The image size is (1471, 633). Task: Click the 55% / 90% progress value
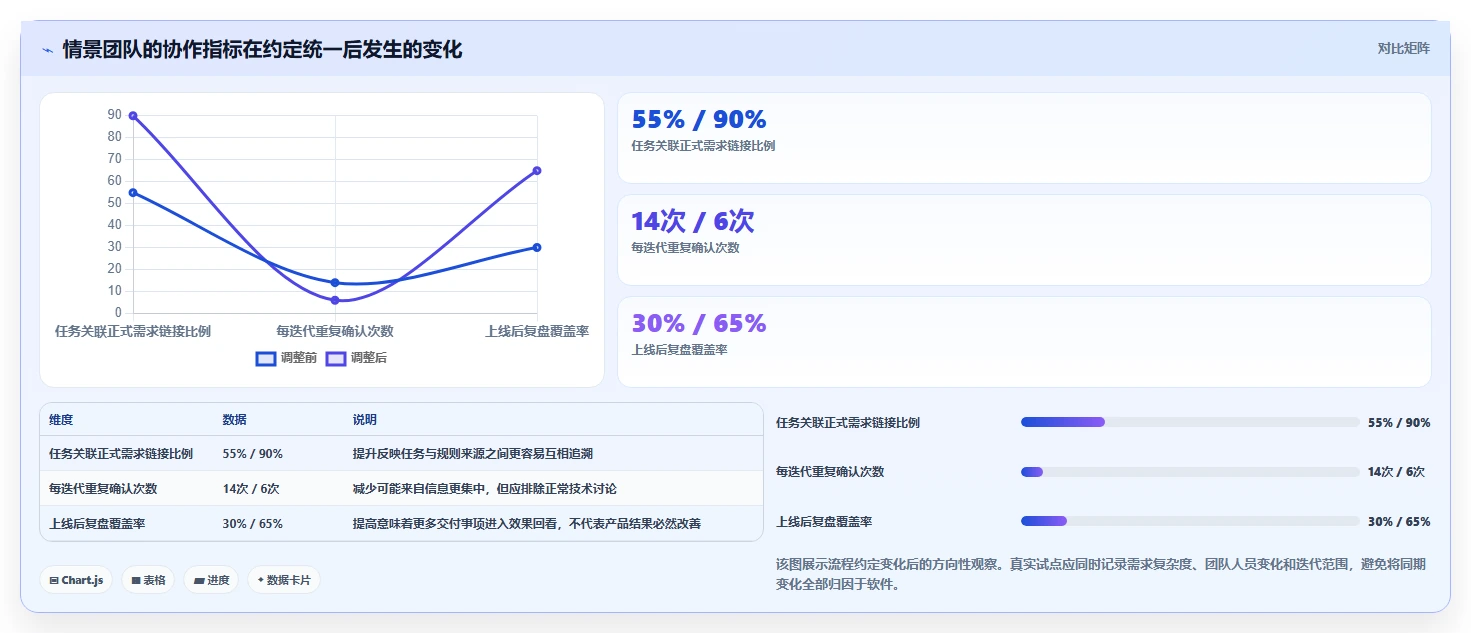click(1399, 423)
